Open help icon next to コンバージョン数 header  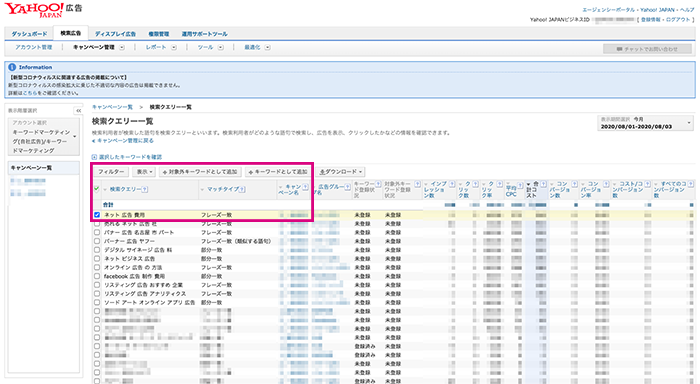click(x=575, y=184)
